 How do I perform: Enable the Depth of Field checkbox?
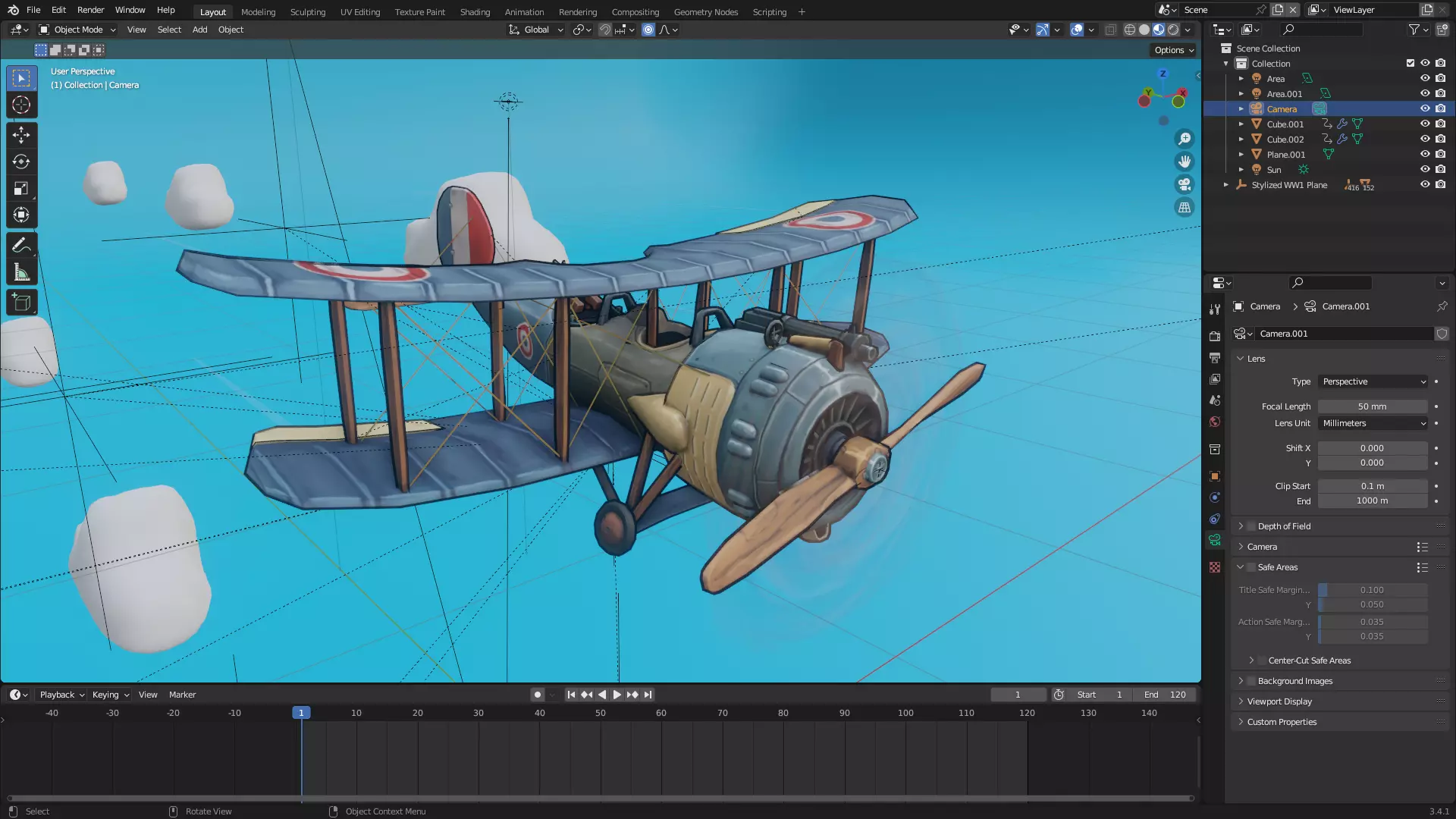(1251, 526)
